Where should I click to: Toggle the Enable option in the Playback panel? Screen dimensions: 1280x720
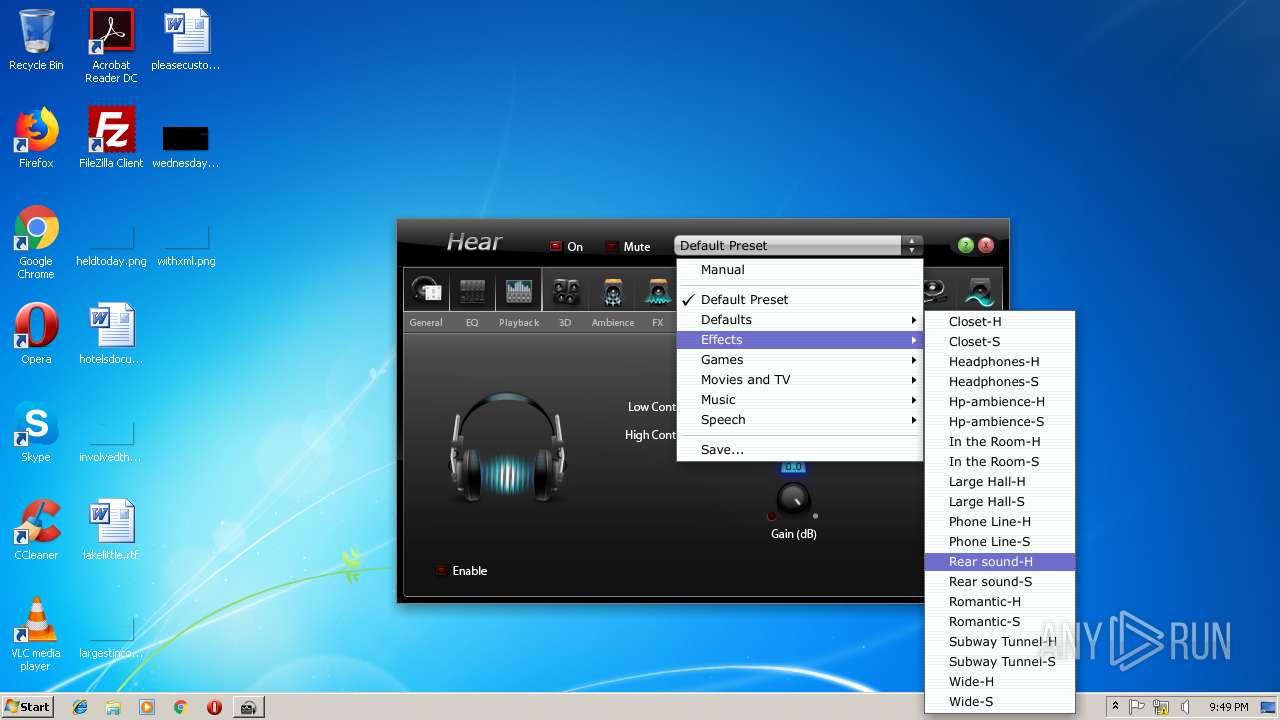coord(462,571)
